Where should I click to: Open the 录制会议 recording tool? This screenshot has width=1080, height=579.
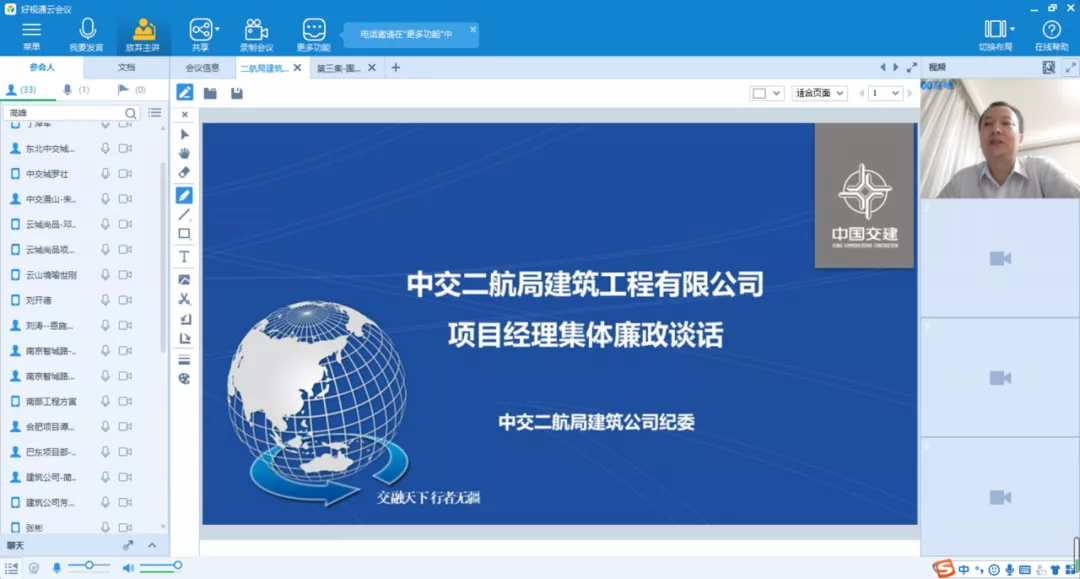tap(256, 30)
